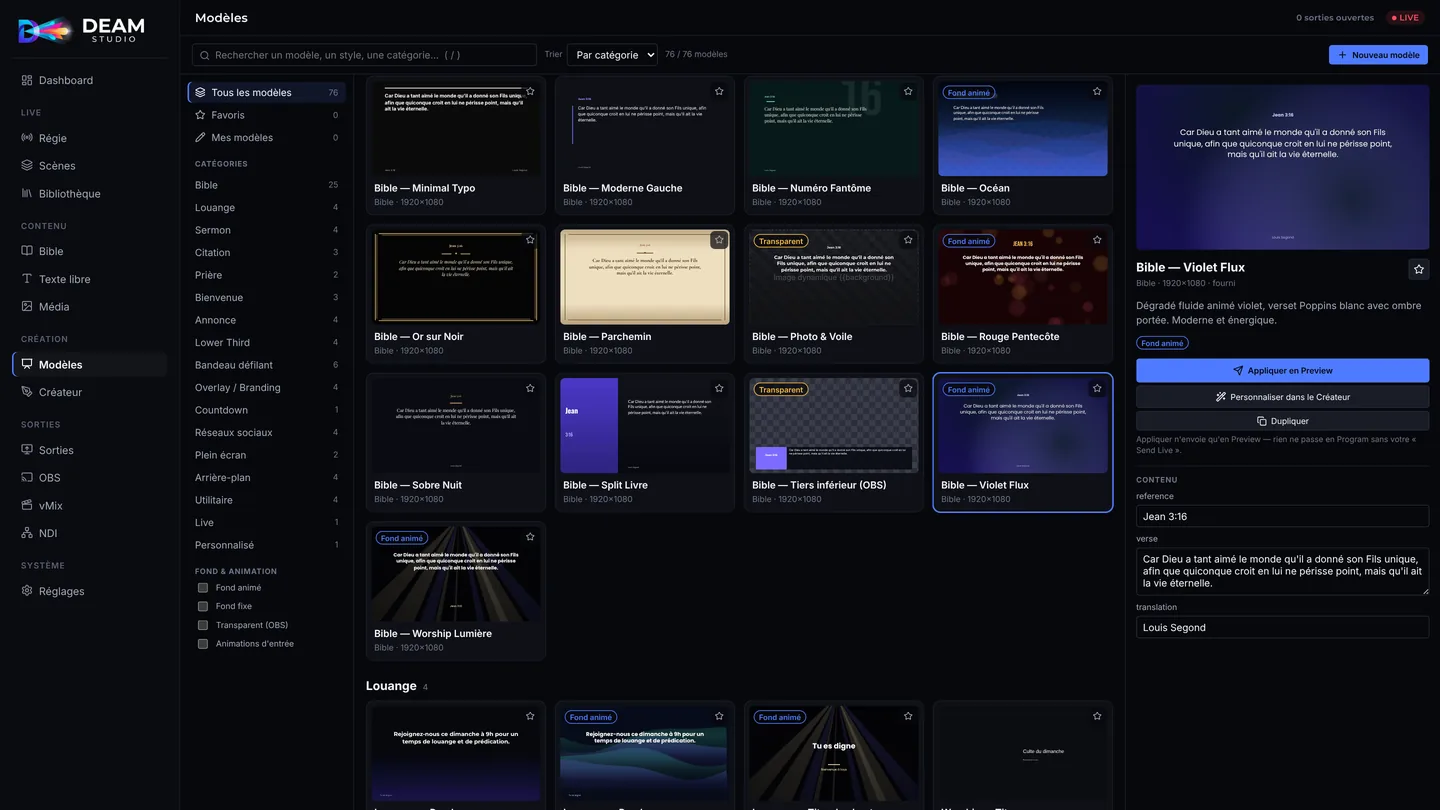Click favorite star in Violet Flux detail panel
Screen dimensions: 1440x810
click(x=1419, y=269)
